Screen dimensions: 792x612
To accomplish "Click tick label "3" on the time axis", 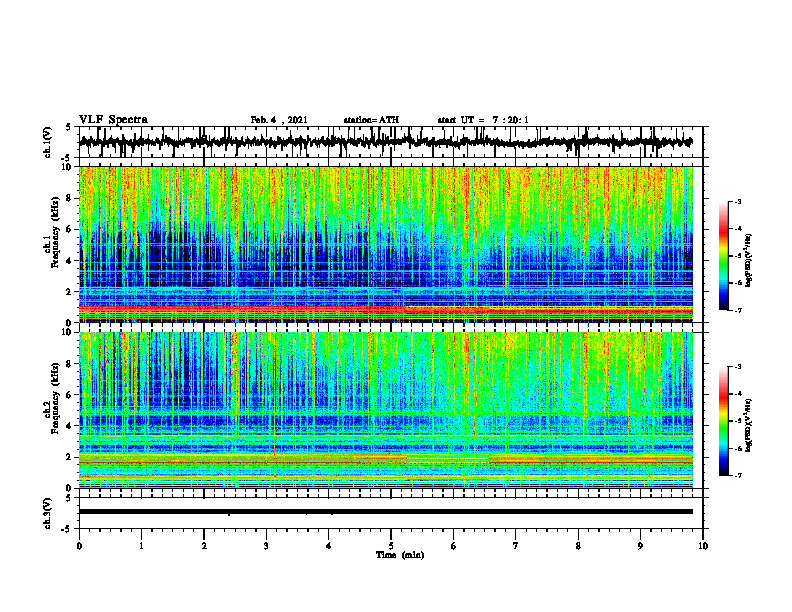I will tap(266, 546).
